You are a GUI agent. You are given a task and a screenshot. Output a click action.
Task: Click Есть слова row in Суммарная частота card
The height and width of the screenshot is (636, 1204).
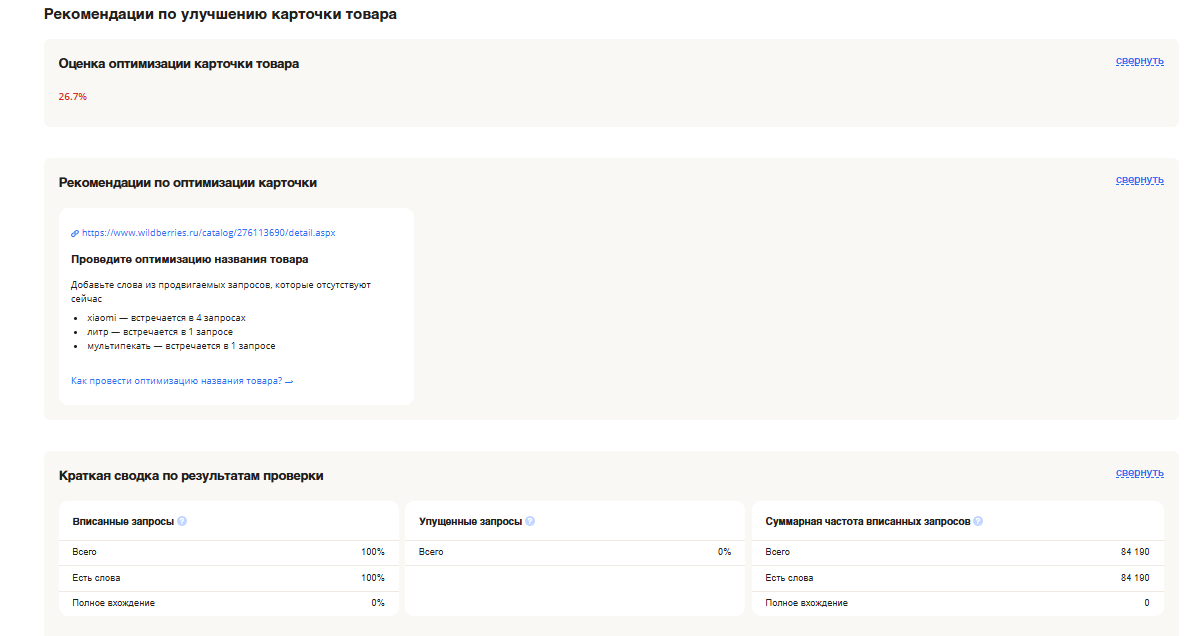click(x=789, y=578)
